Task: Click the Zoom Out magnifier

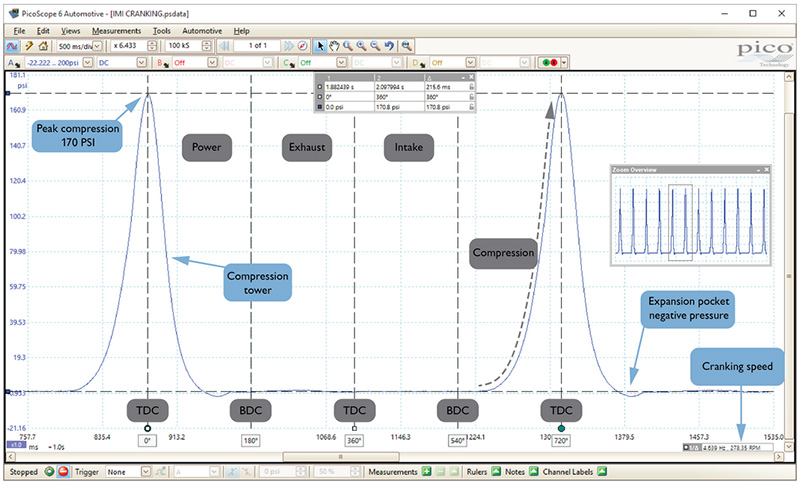Action: [x=376, y=46]
